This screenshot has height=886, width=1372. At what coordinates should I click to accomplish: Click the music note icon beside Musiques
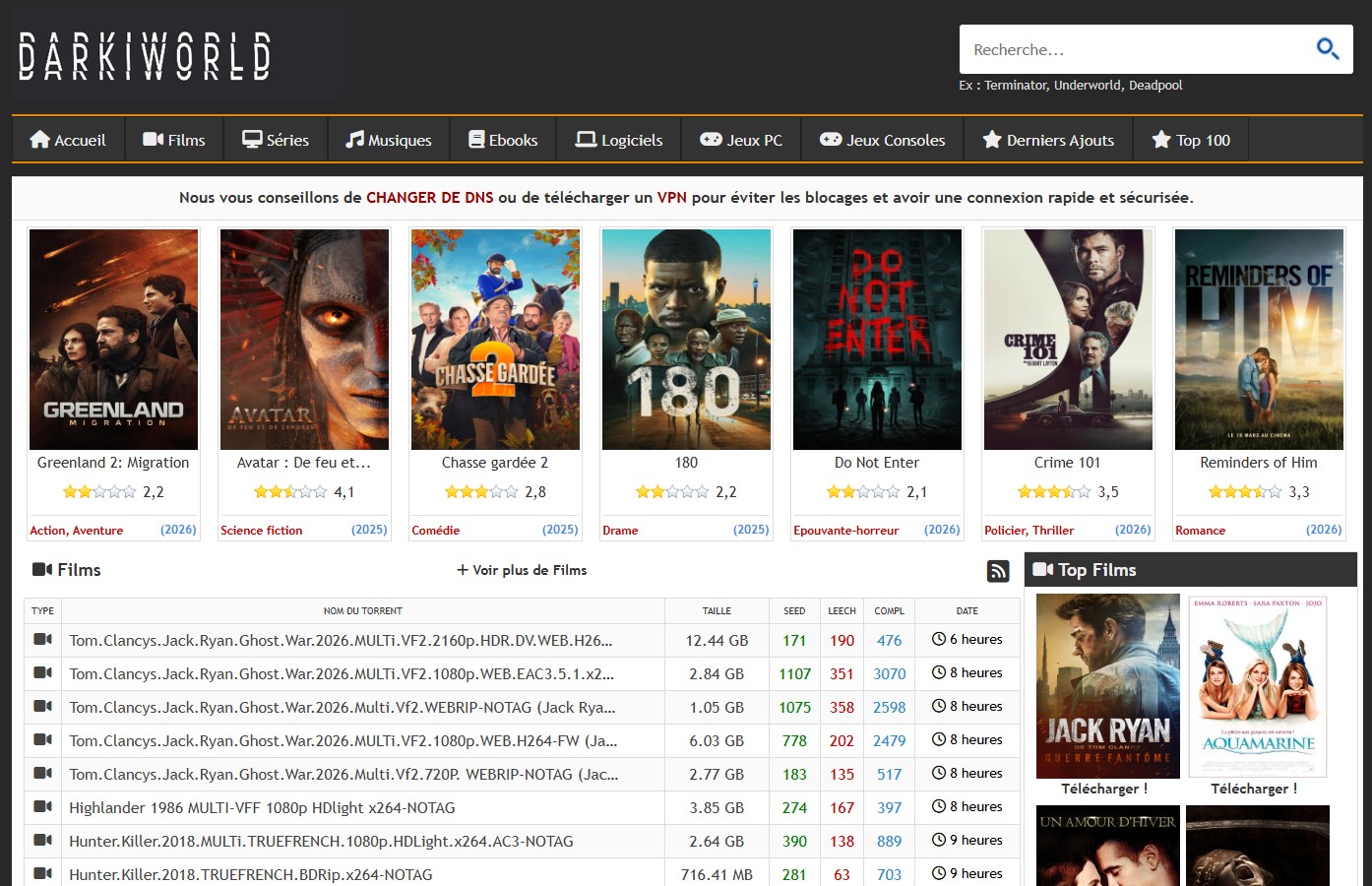(354, 140)
